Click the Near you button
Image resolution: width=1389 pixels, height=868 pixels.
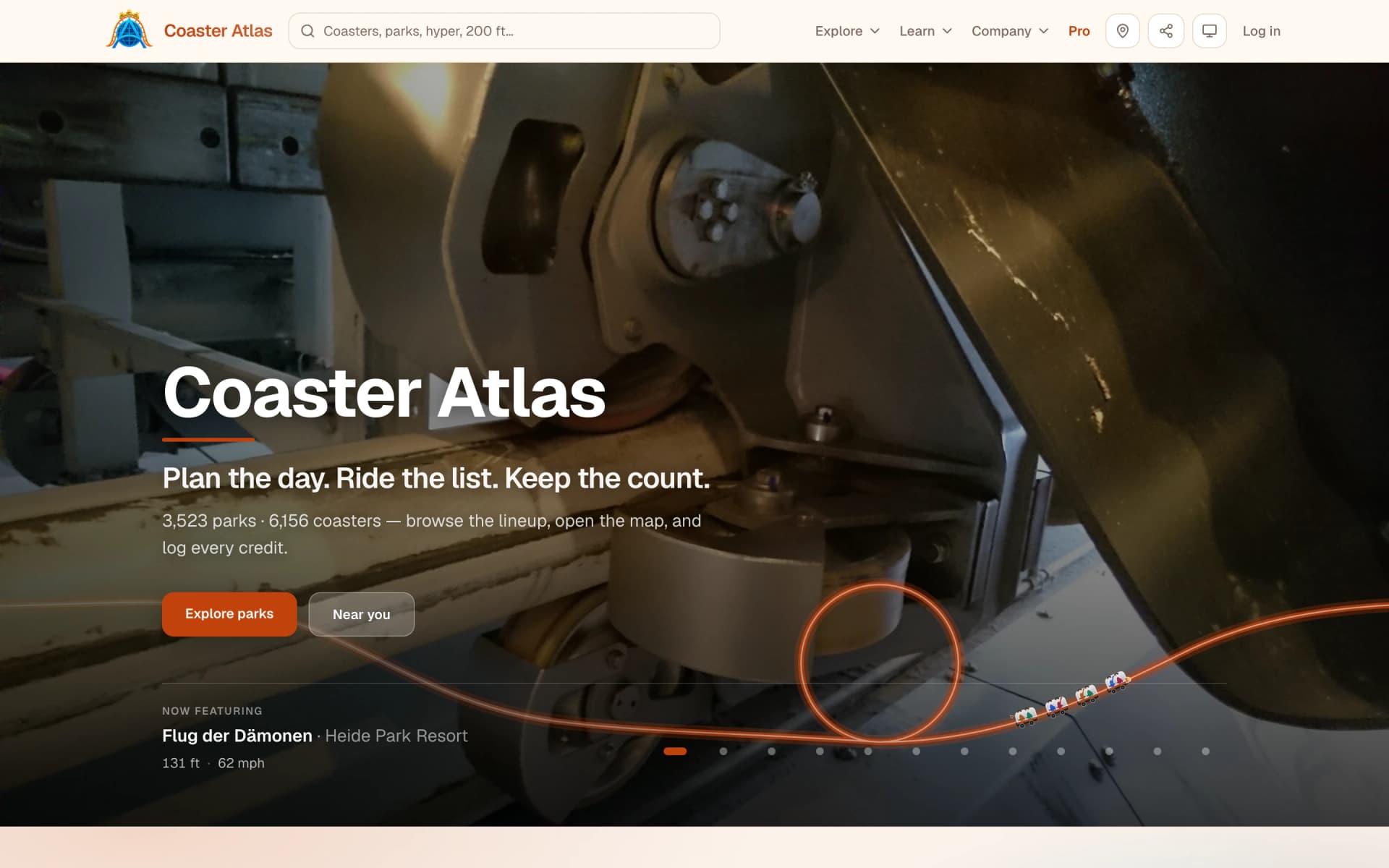pyautogui.click(x=361, y=614)
